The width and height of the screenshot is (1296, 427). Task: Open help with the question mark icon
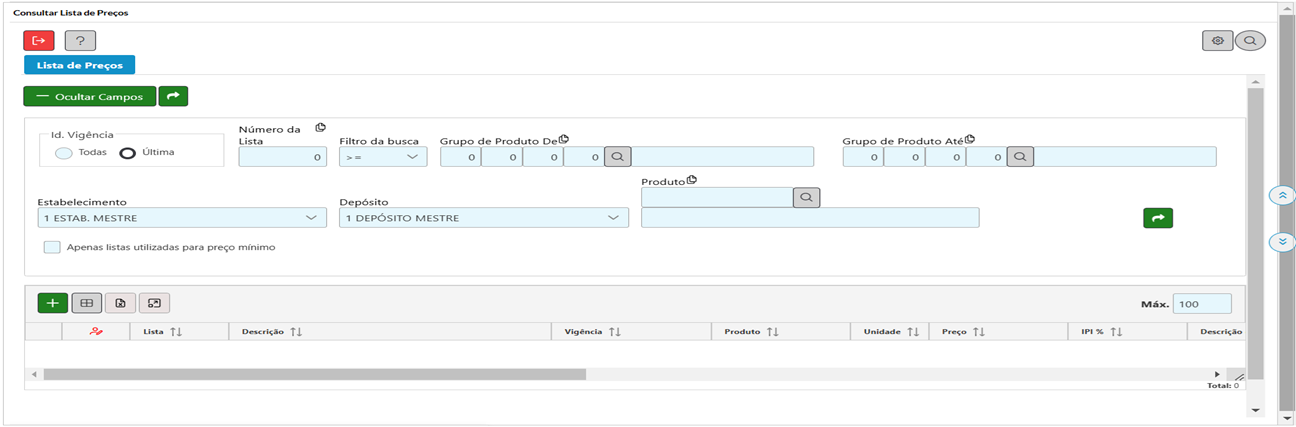tap(80, 40)
